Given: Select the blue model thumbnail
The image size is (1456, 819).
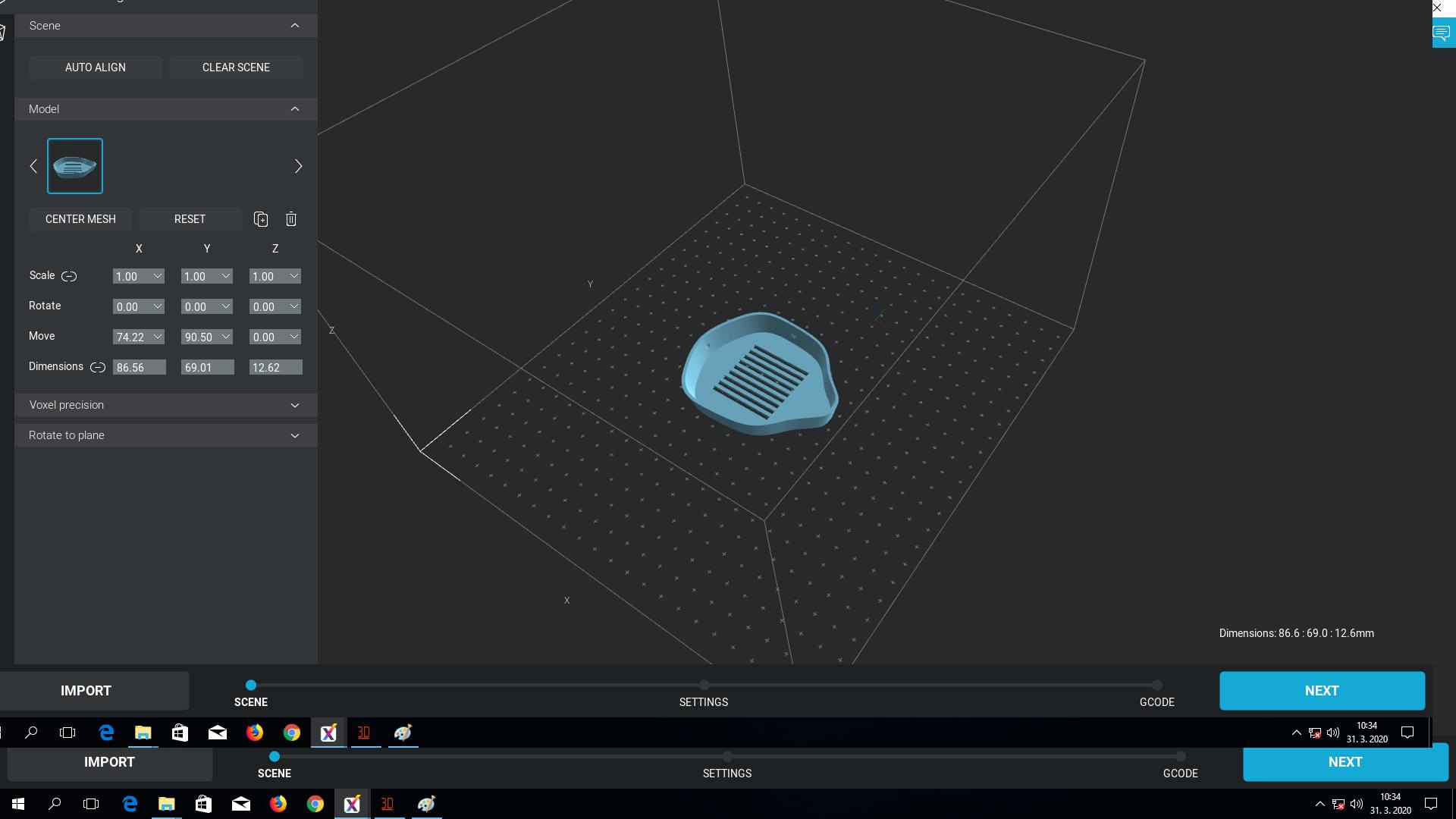Looking at the screenshot, I should 75,166.
